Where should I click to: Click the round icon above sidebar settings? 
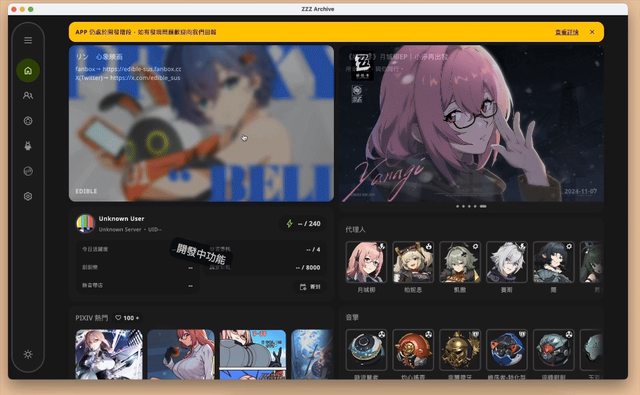[x=28, y=171]
